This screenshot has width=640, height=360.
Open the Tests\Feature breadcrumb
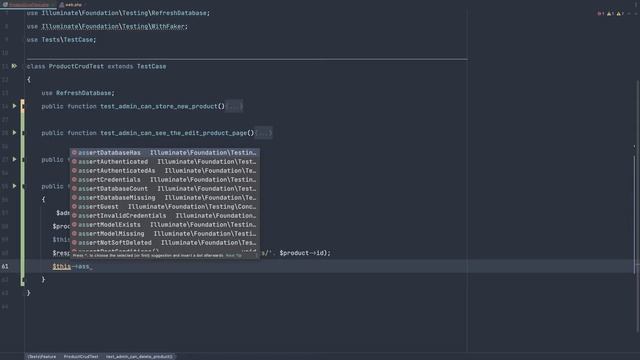coord(41,356)
